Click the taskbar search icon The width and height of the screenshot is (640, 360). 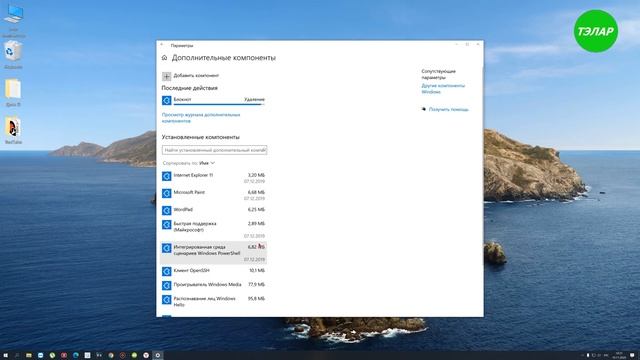pyautogui.click(x=17, y=356)
